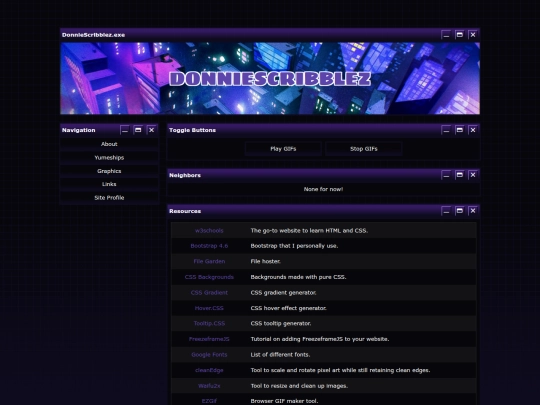Click the Resources panel title

click(185, 211)
